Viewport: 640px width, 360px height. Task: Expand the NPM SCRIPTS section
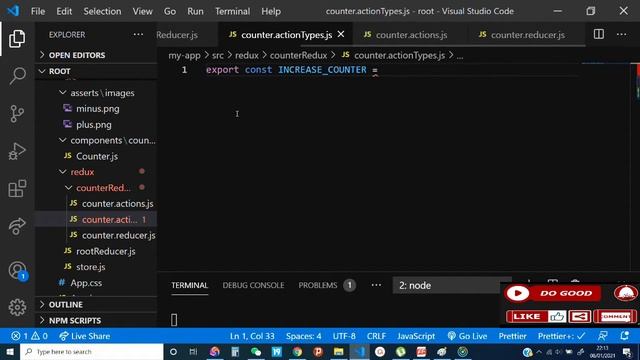point(96,320)
